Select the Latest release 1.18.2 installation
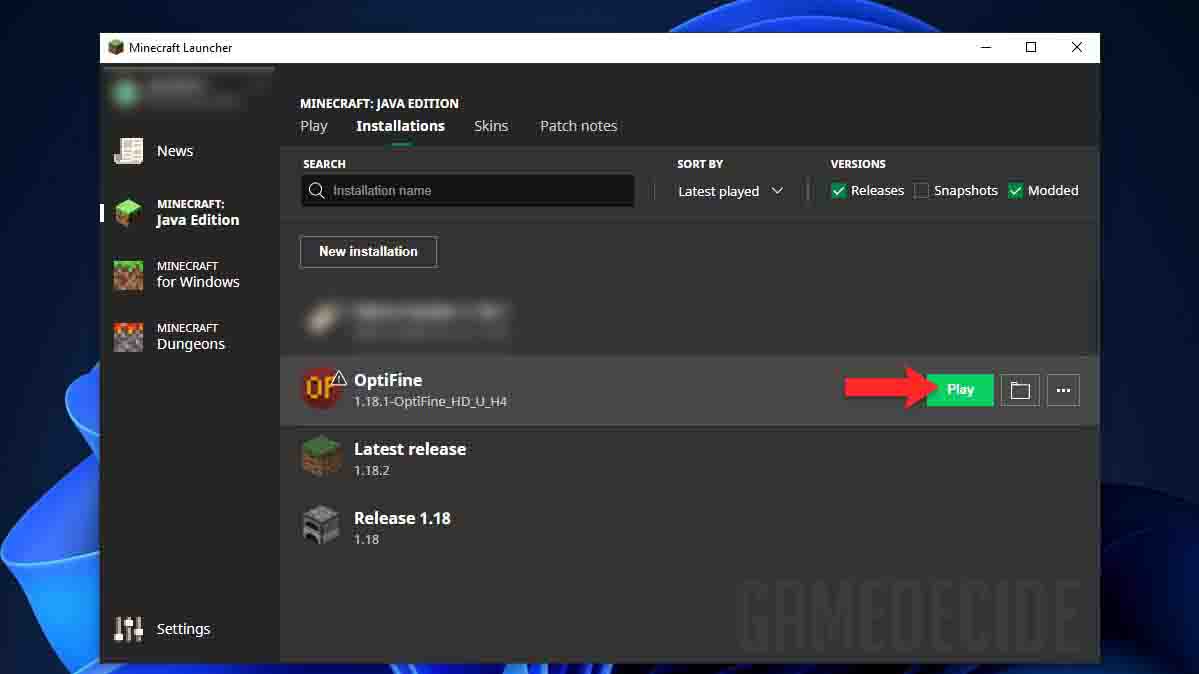1199x674 pixels. click(690, 458)
